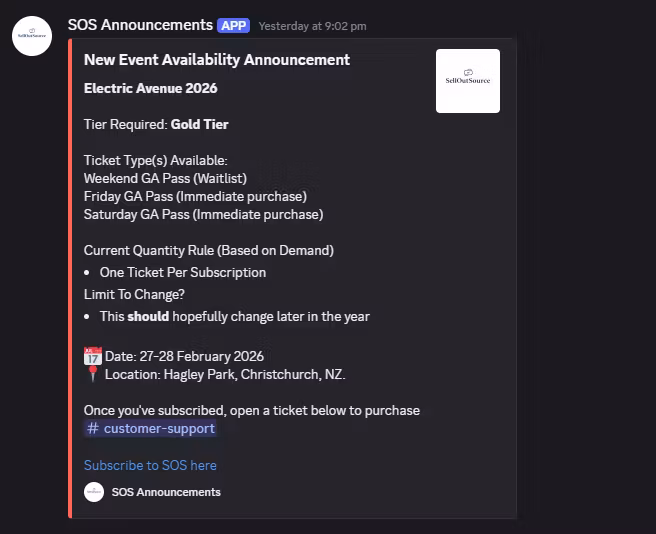Click the small footer SOS Announcements icon
This screenshot has height=534, width=656.
coord(94,492)
